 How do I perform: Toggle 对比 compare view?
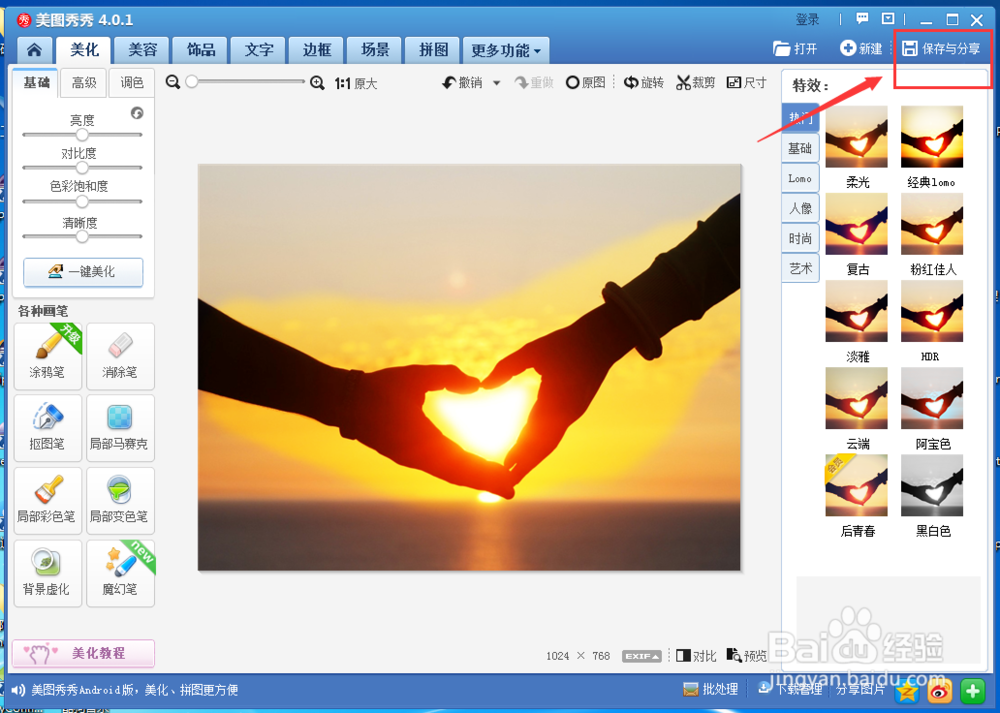point(696,656)
